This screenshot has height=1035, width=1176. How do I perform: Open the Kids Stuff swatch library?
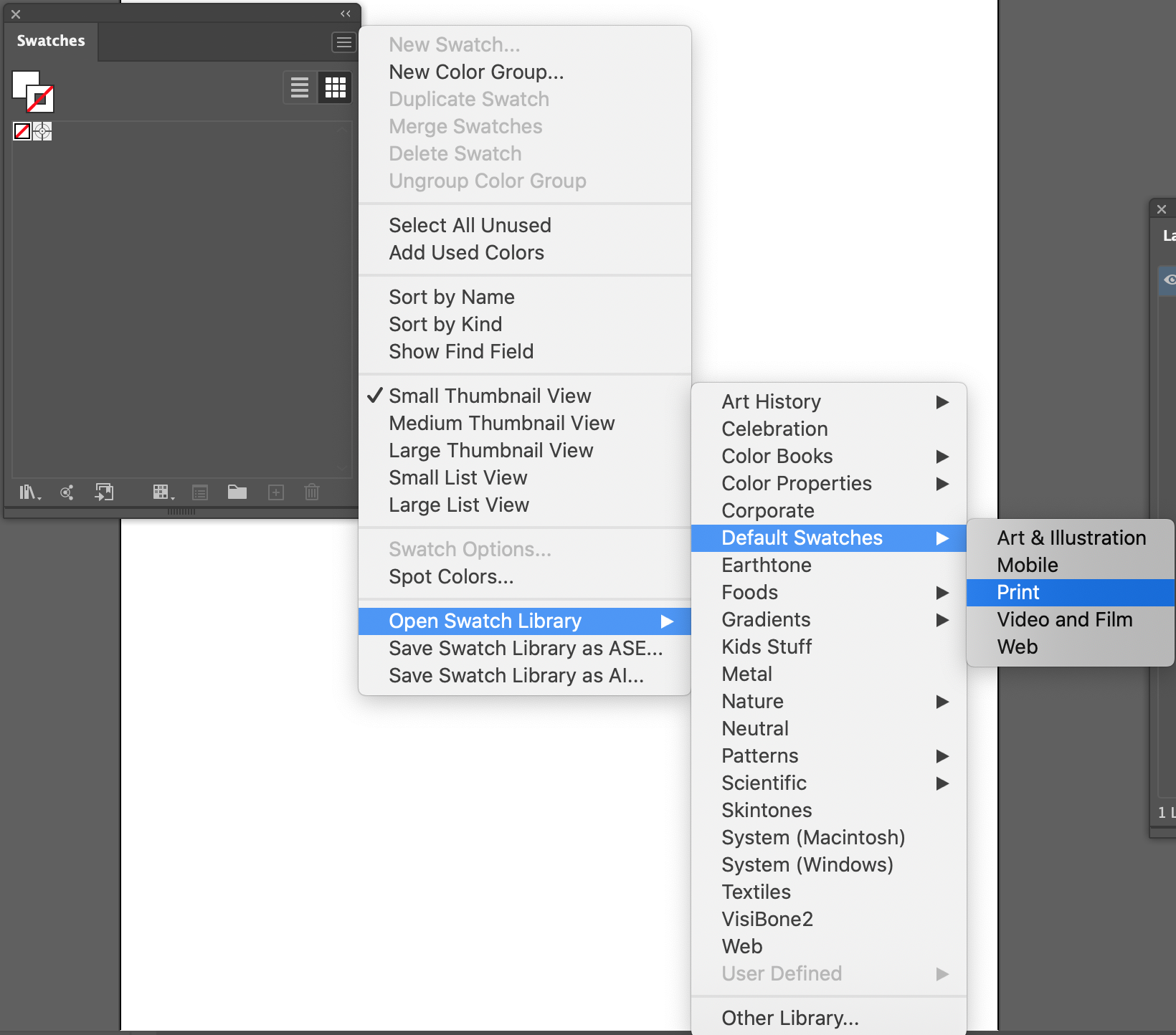pyautogui.click(x=829, y=647)
